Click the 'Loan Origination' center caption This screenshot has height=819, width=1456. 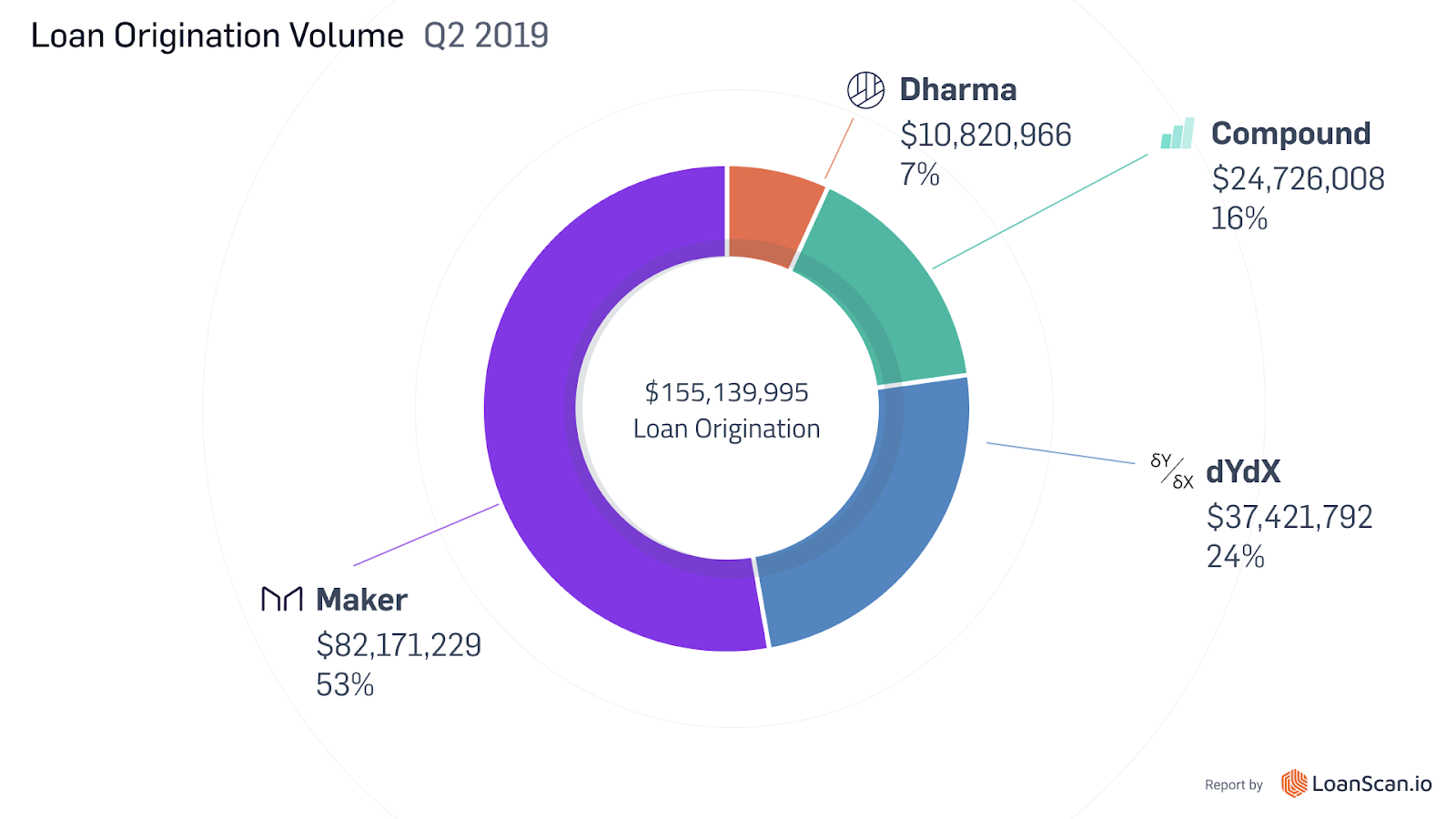click(x=726, y=429)
